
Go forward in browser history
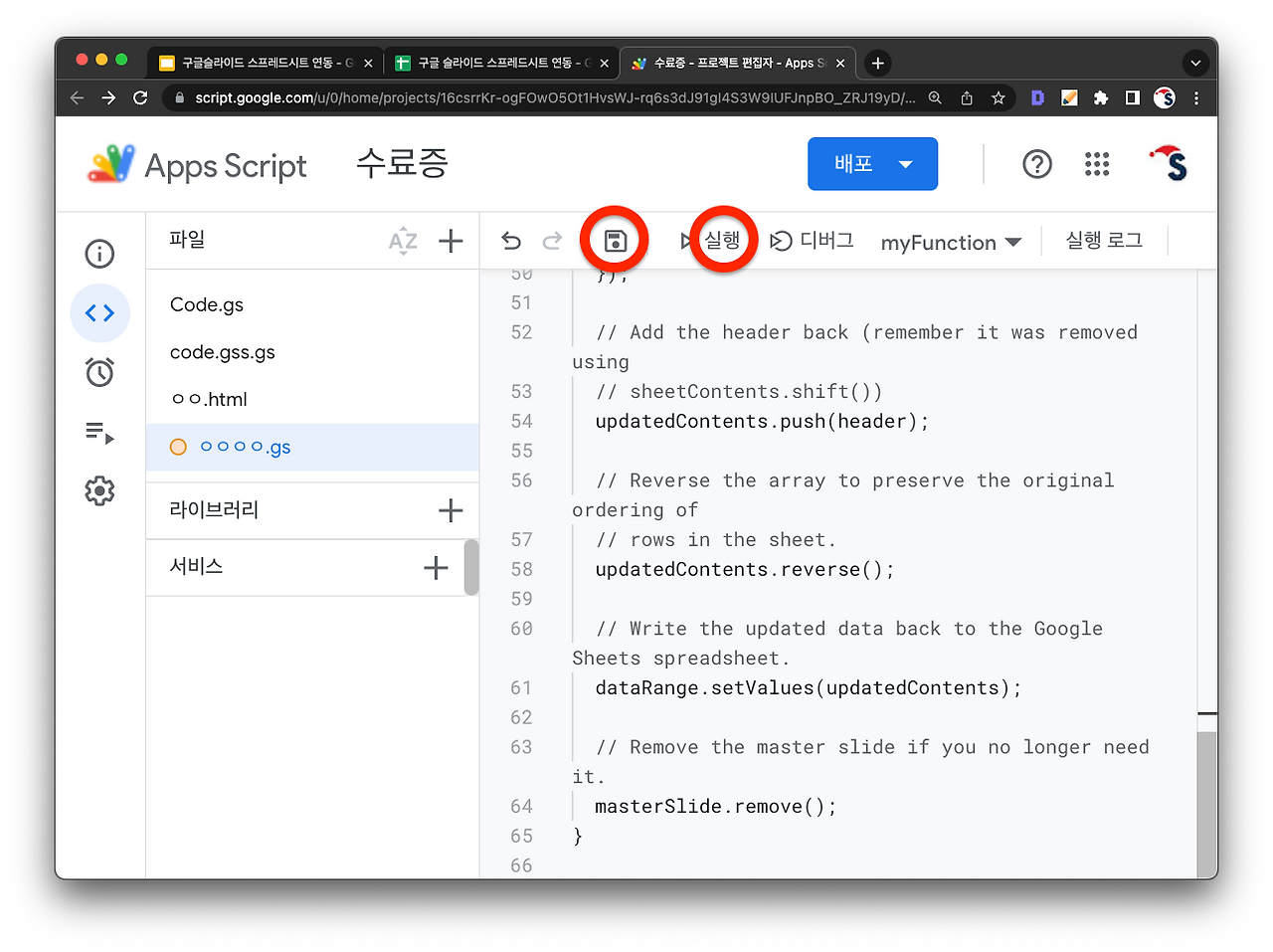coord(108,97)
